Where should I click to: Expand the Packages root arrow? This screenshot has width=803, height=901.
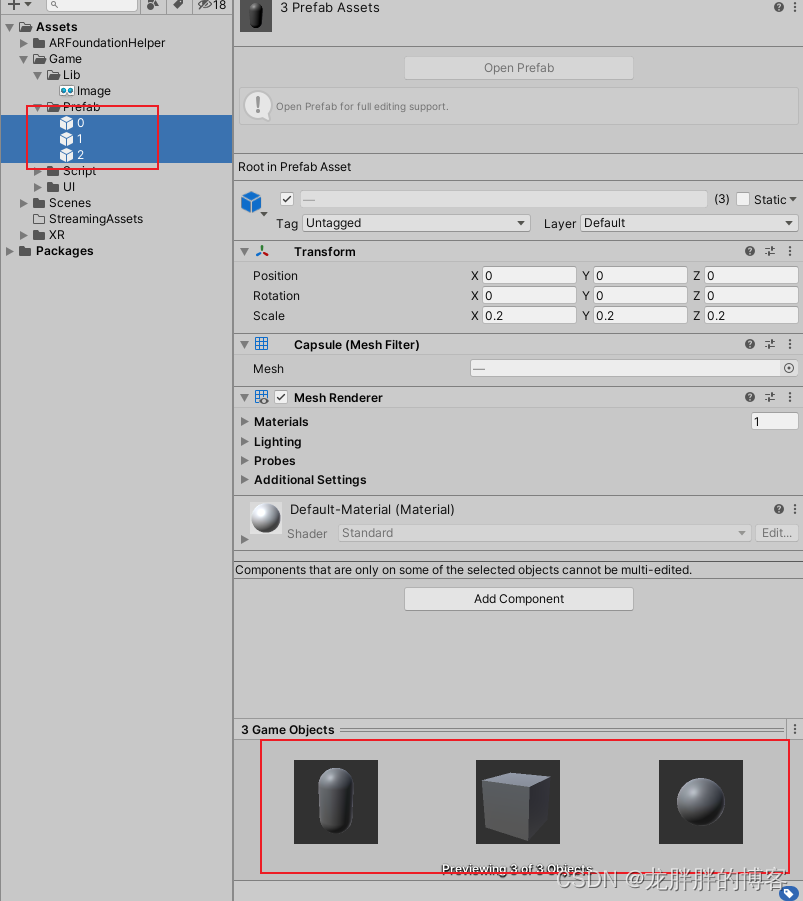10,252
